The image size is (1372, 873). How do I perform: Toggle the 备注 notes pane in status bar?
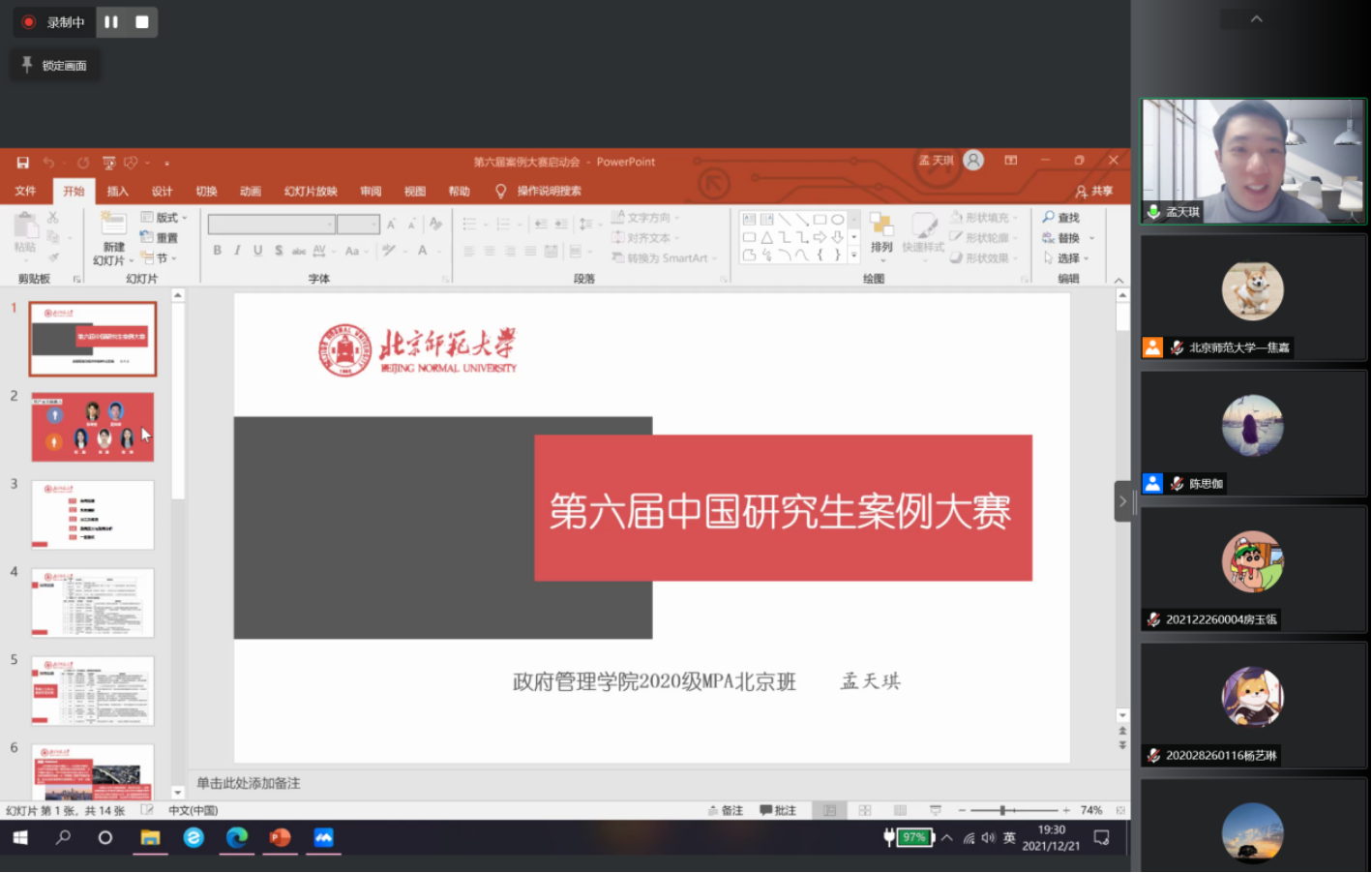pyautogui.click(x=726, y=811)
